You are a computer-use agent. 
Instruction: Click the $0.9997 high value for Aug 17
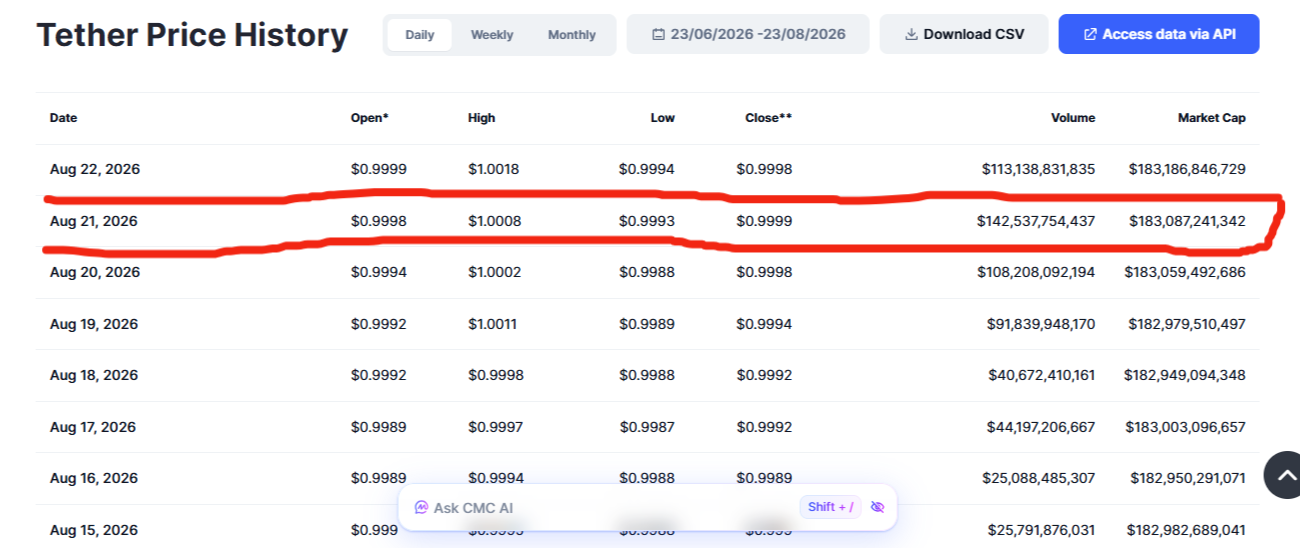[x=496, y=427]
